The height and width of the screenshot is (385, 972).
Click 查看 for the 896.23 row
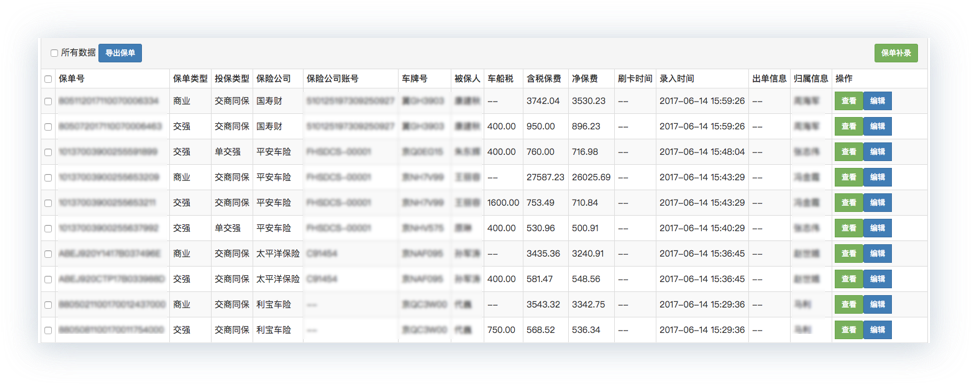pos(849,126)
